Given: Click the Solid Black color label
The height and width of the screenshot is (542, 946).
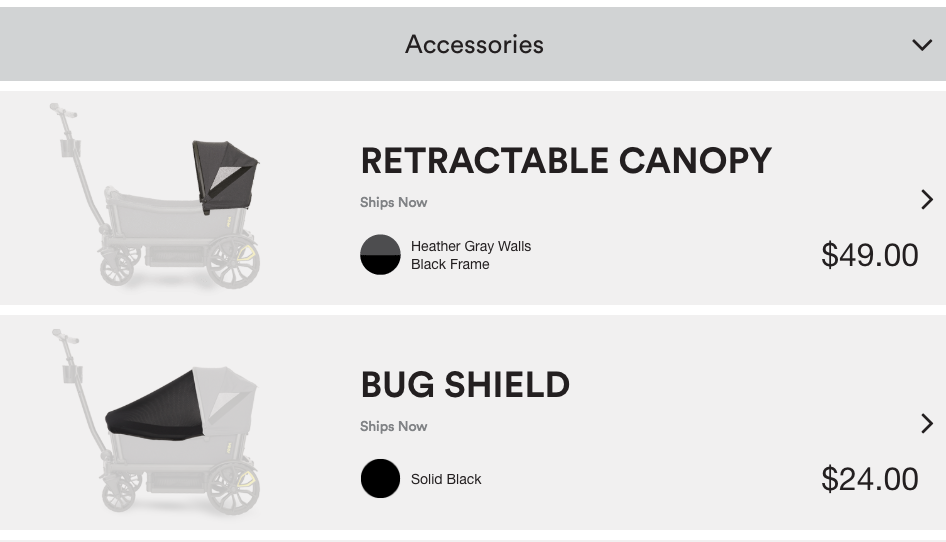Looking at the screenshot, I should 446,479.
